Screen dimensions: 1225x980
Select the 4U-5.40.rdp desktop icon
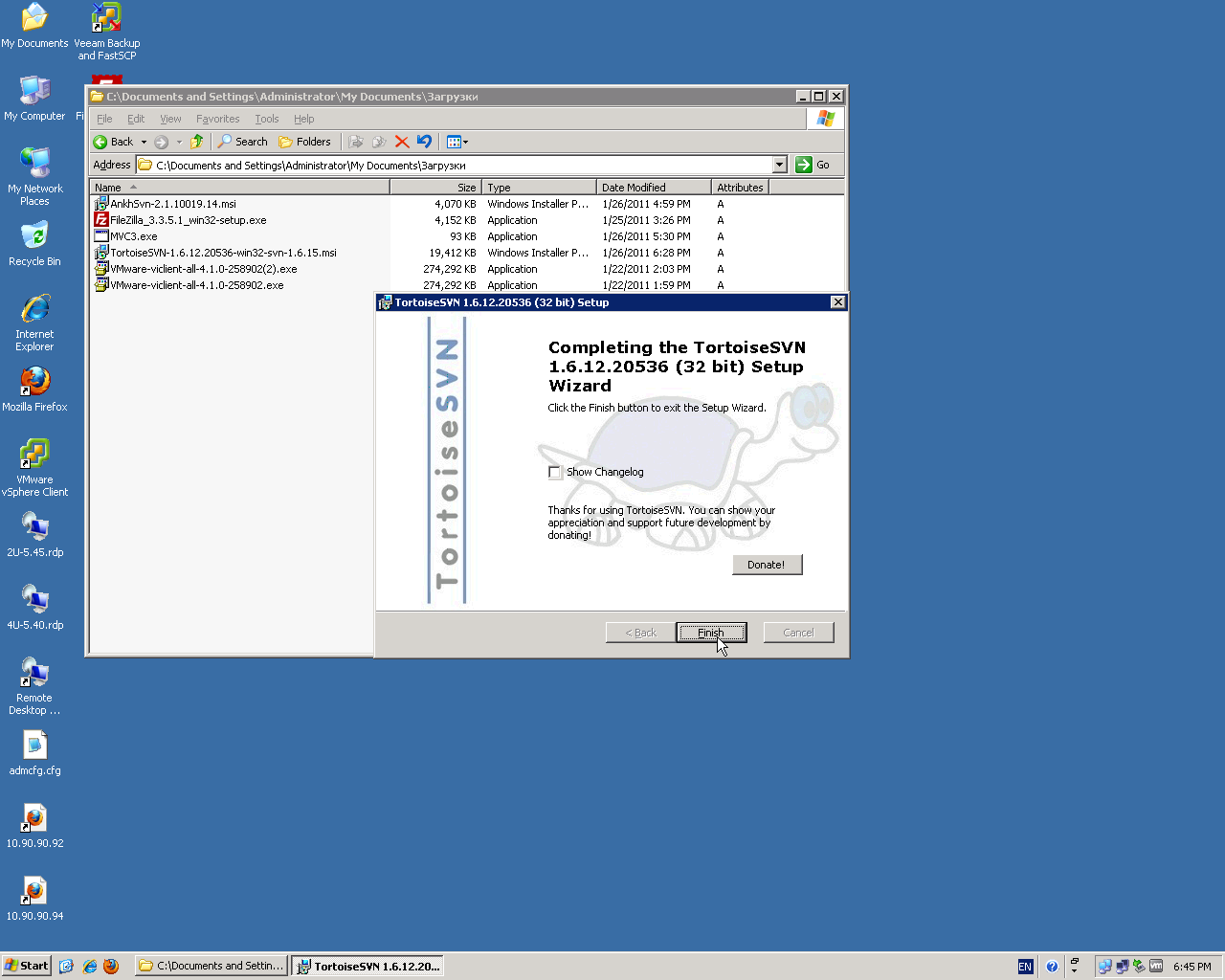(34, 609)
